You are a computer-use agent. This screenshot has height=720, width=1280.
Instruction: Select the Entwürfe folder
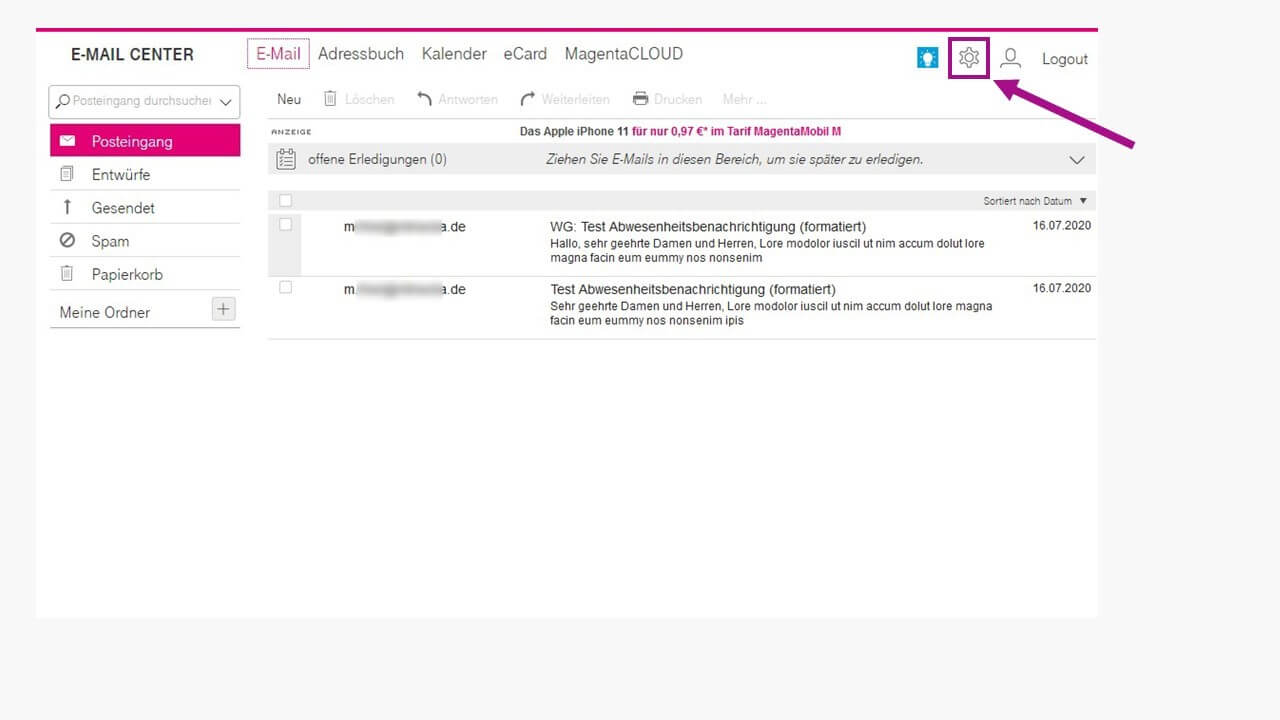(x=145, y=174)
